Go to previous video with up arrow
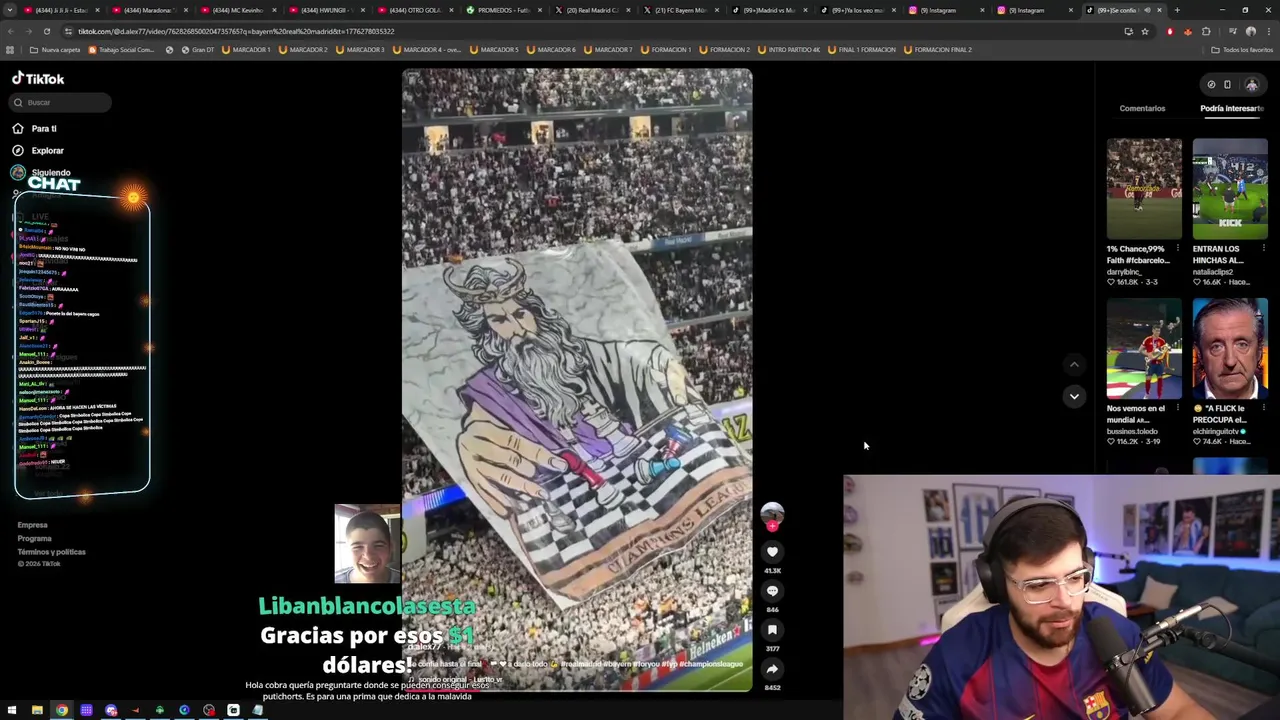 tap(1074, 364)
